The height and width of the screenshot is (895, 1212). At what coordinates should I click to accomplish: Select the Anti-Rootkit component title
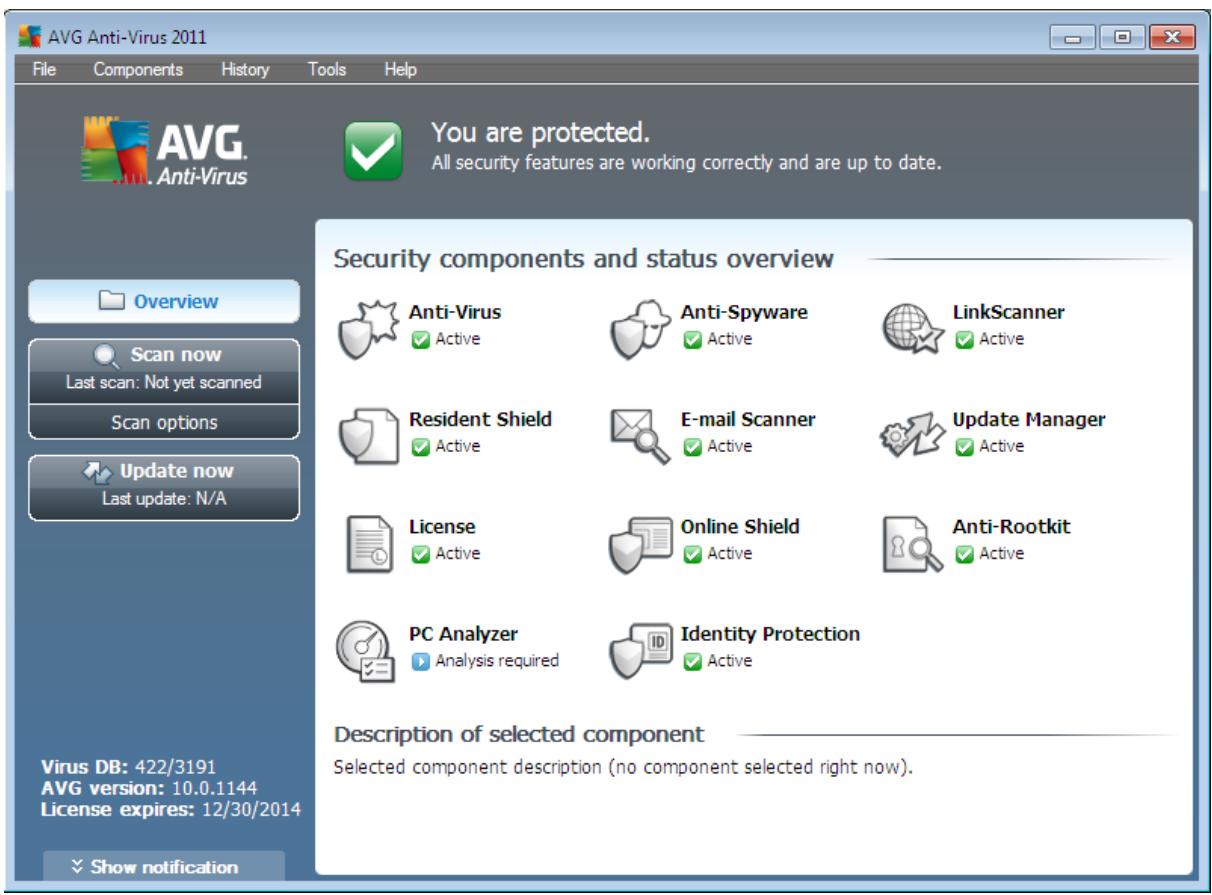tap(1011, 526)
